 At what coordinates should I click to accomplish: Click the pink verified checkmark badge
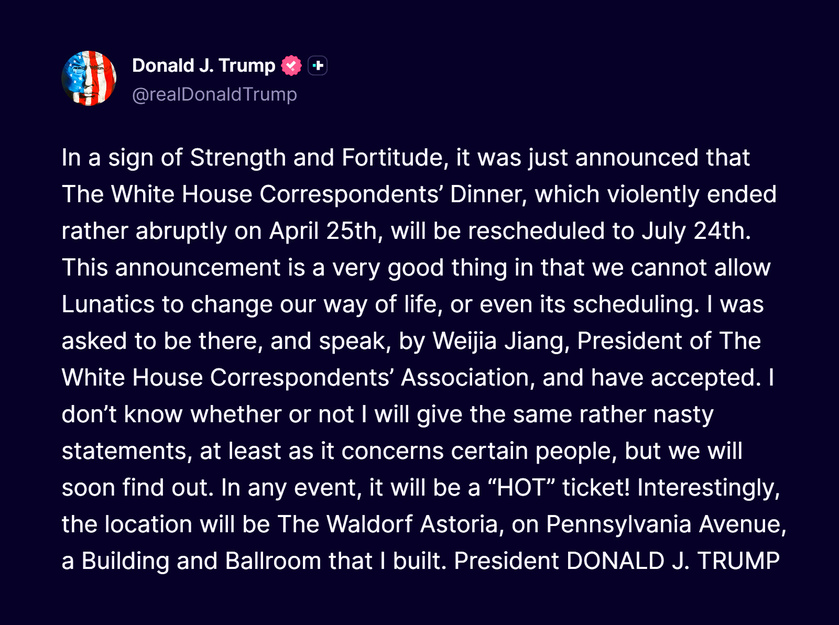pyautogui.click(x=292, y=66)
